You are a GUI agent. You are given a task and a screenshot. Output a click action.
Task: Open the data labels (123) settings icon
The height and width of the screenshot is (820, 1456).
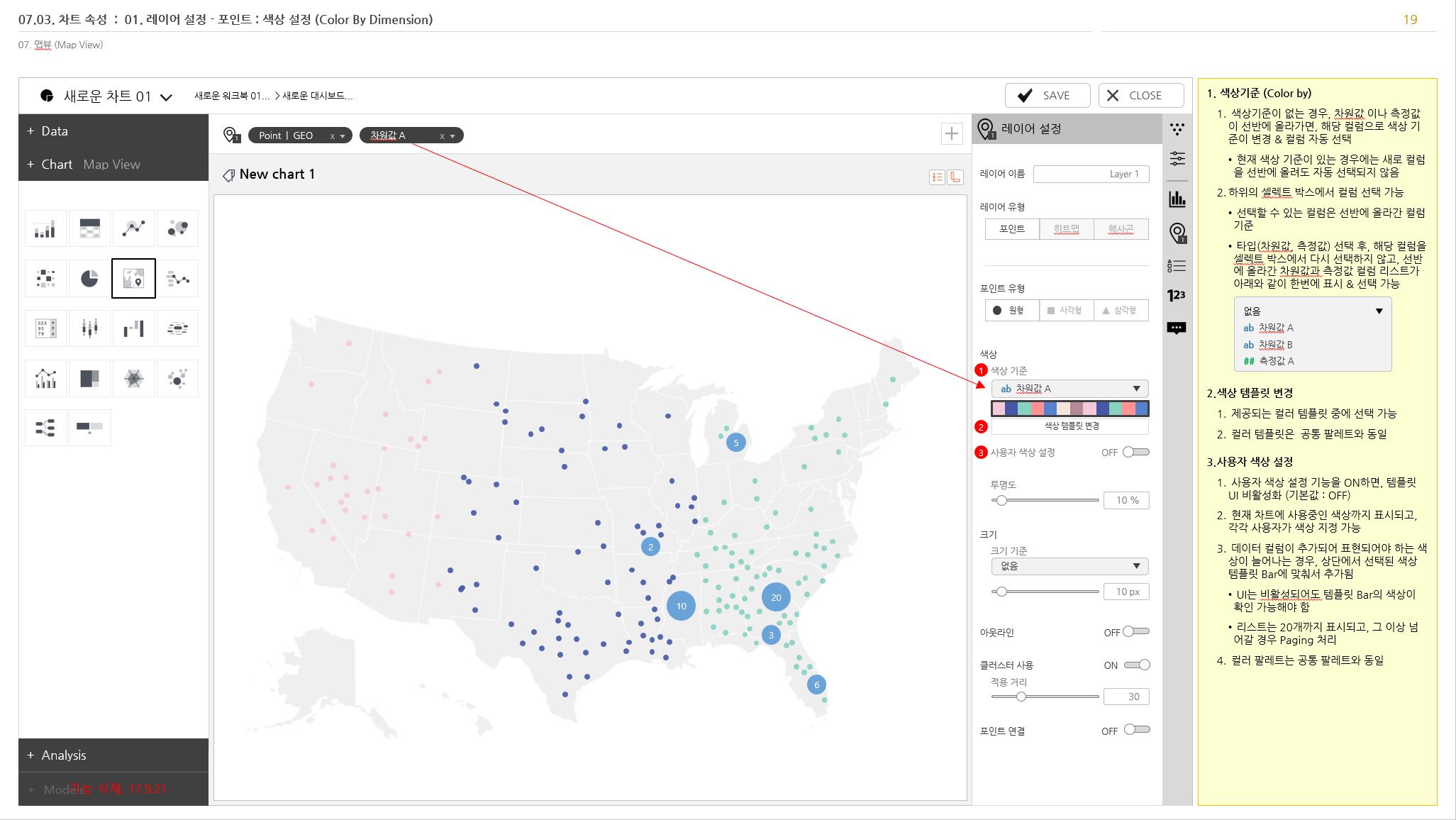[1177, 295]
